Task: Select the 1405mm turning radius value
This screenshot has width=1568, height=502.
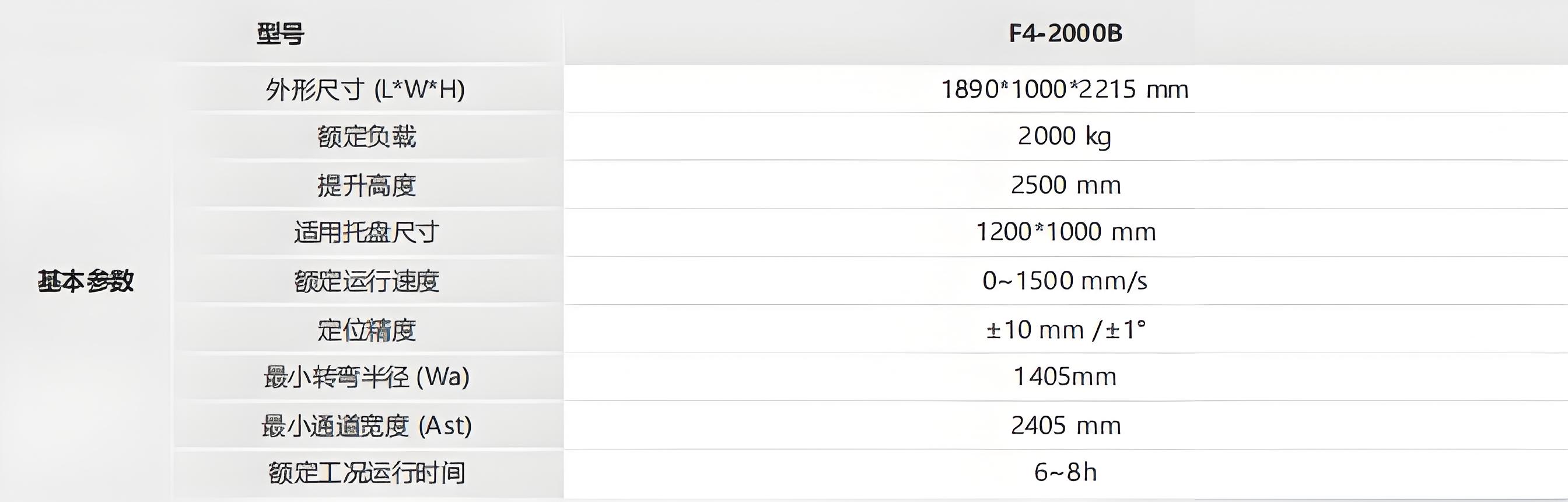Action: coord(1065,377)
